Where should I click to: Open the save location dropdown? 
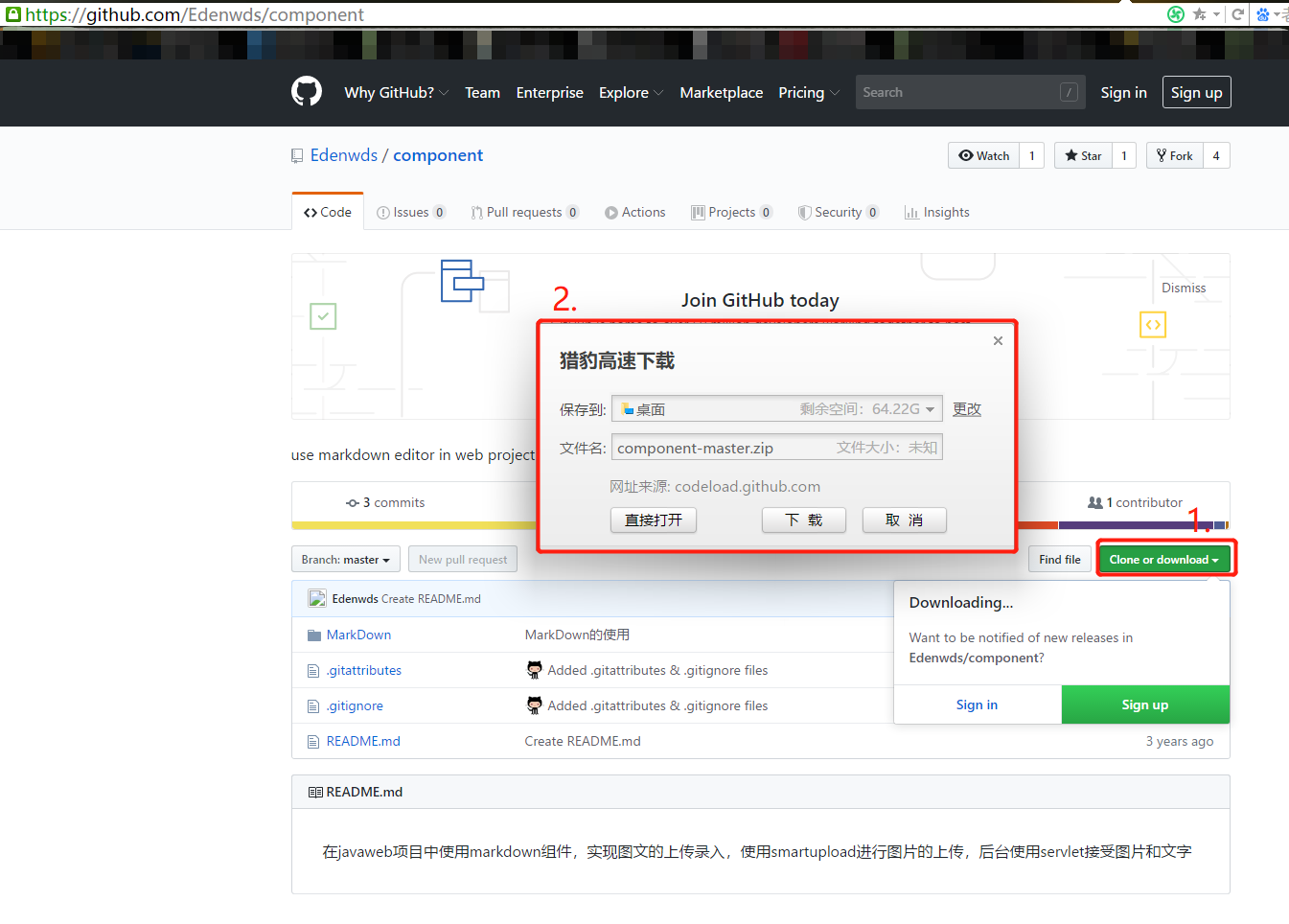click(930, 409)
